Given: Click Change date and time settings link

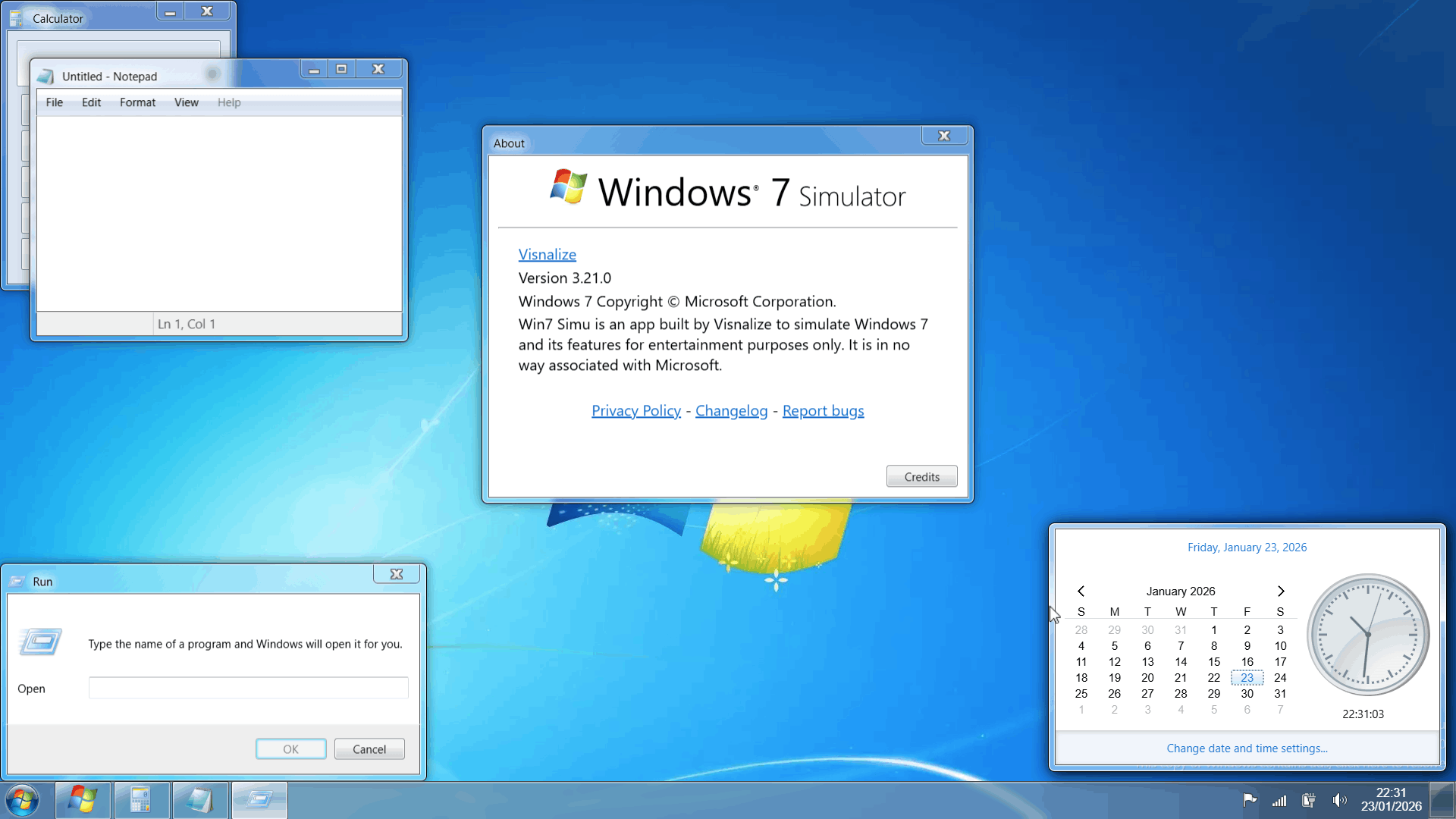Looking at the screenshot, I should [x=1247, y=748].
